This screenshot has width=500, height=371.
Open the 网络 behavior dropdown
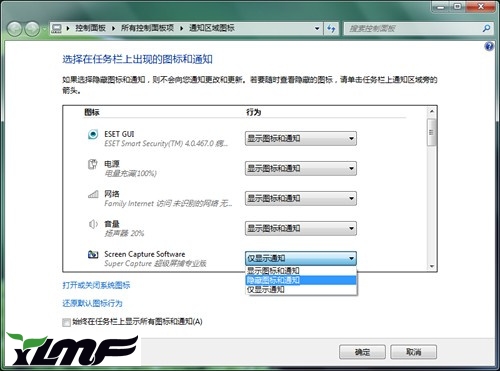pyautogui.click(x=301, y=198)
